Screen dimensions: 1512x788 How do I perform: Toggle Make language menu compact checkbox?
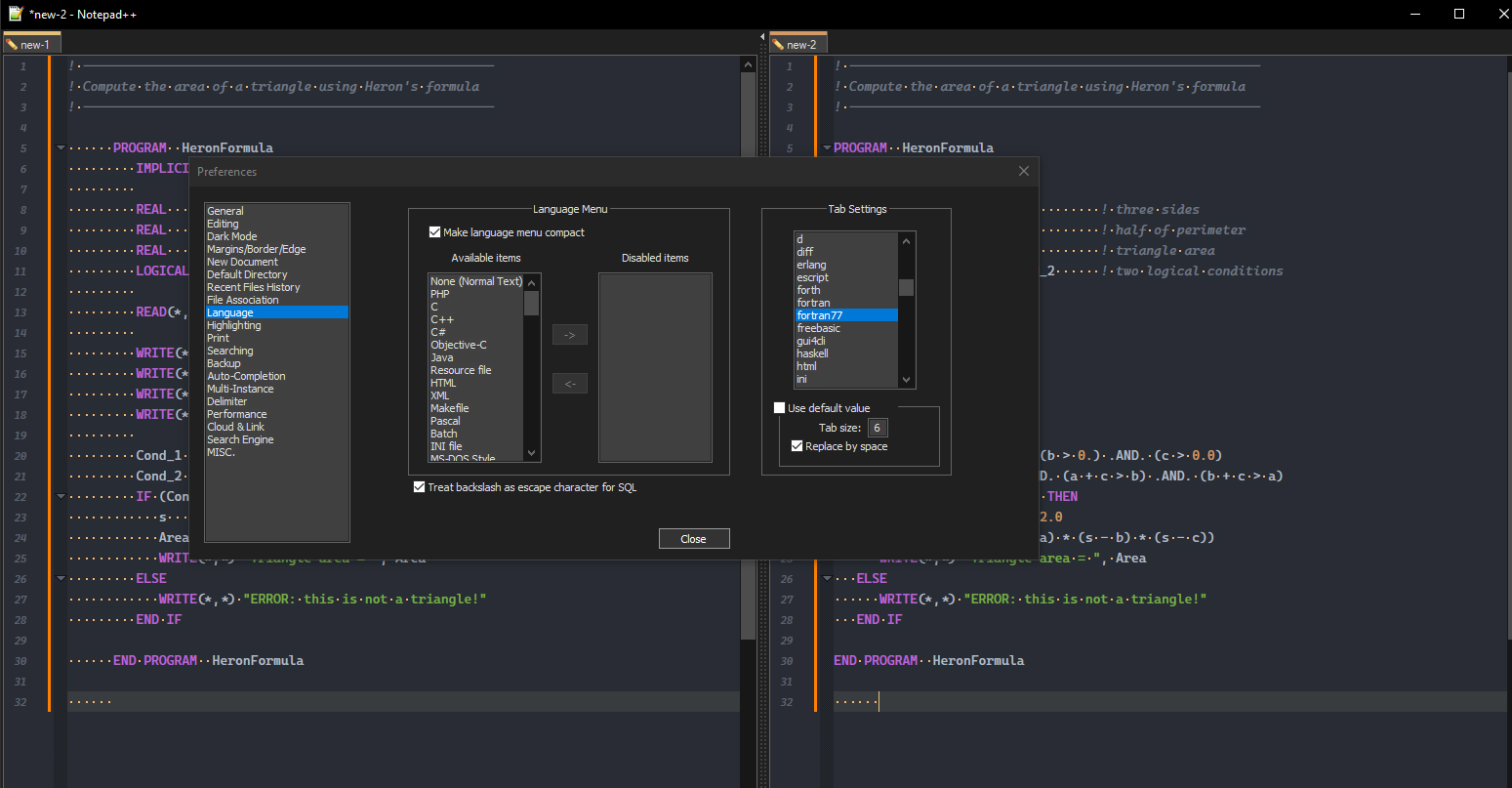[507, 232]
